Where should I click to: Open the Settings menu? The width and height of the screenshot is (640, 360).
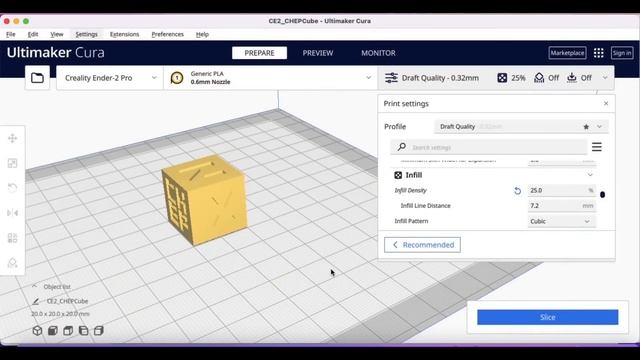(87, 34)
